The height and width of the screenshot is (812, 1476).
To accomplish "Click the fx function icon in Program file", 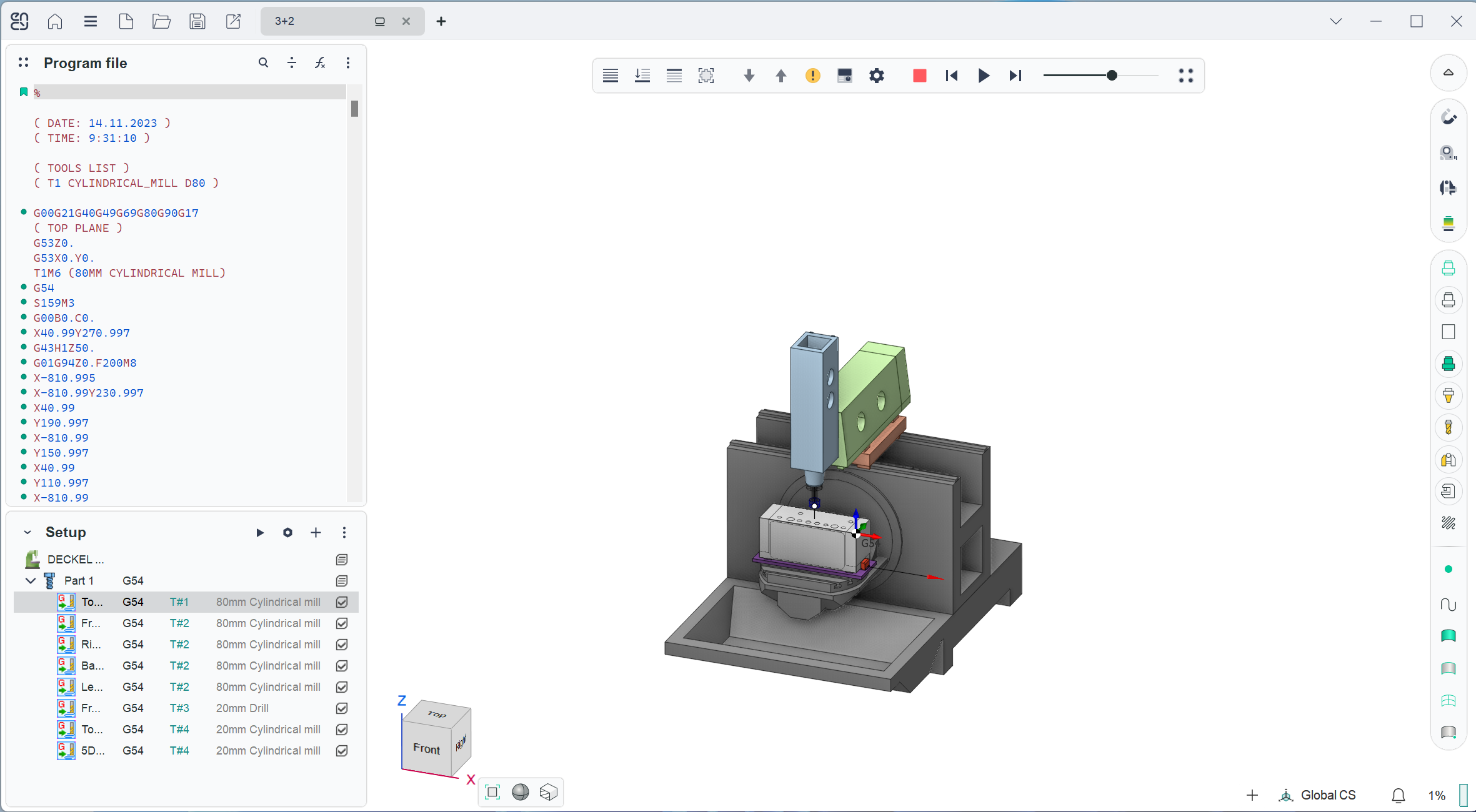I will click(x=320, y=62).
